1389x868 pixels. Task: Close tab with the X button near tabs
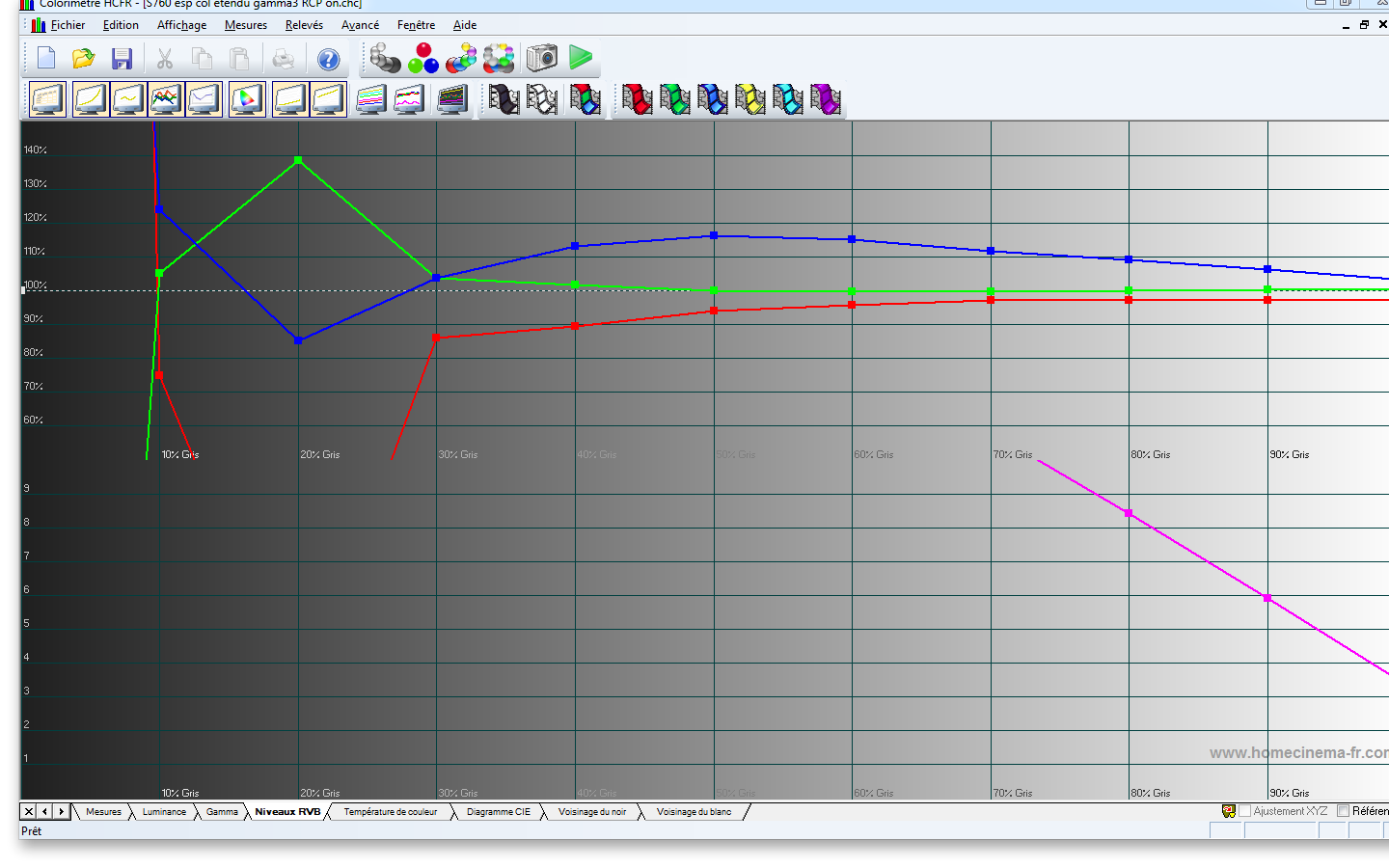click(29, 812)
